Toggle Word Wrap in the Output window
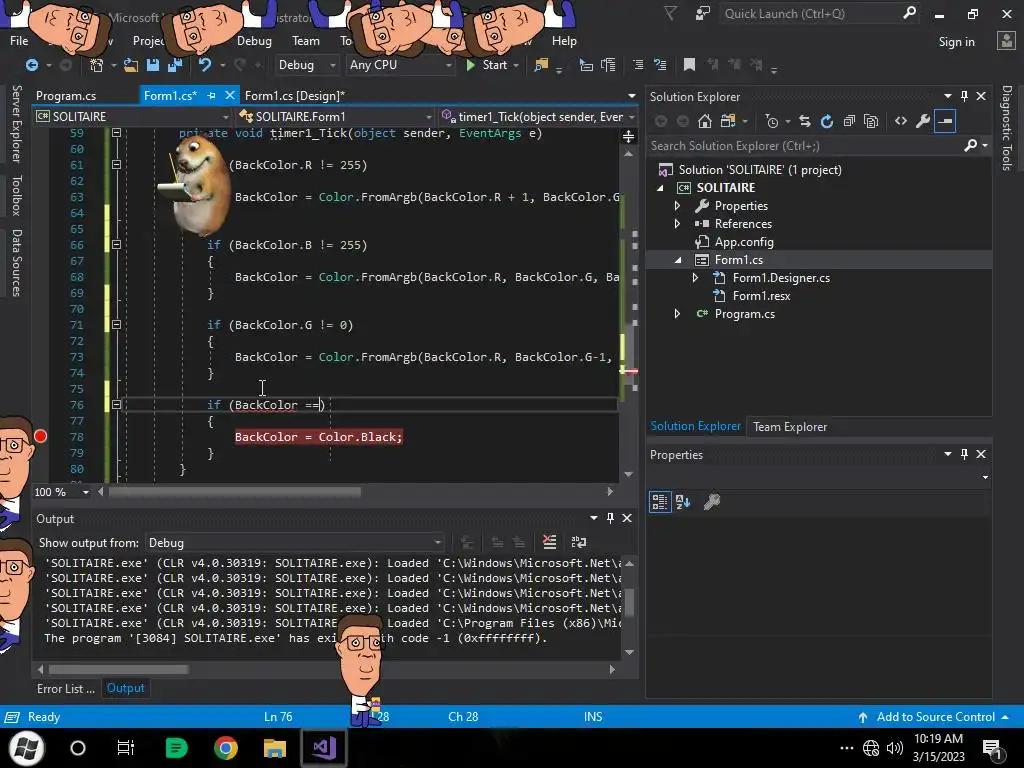The image size is (1024, 768). tap(579, 542)
